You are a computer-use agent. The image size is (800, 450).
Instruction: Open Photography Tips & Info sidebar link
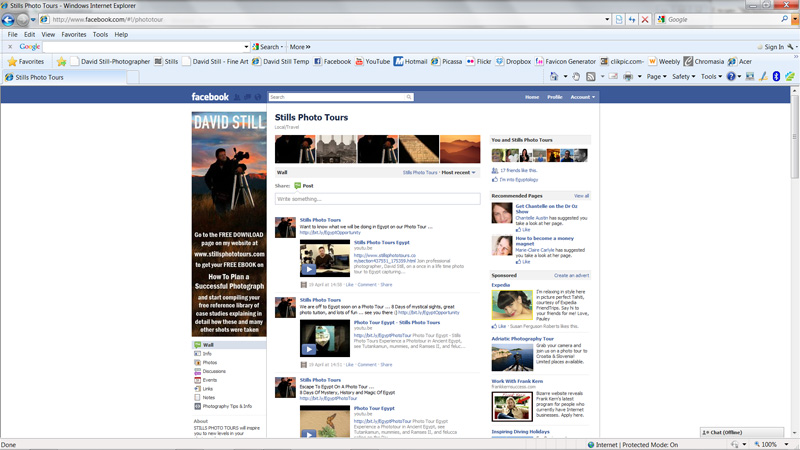(223, 407)
